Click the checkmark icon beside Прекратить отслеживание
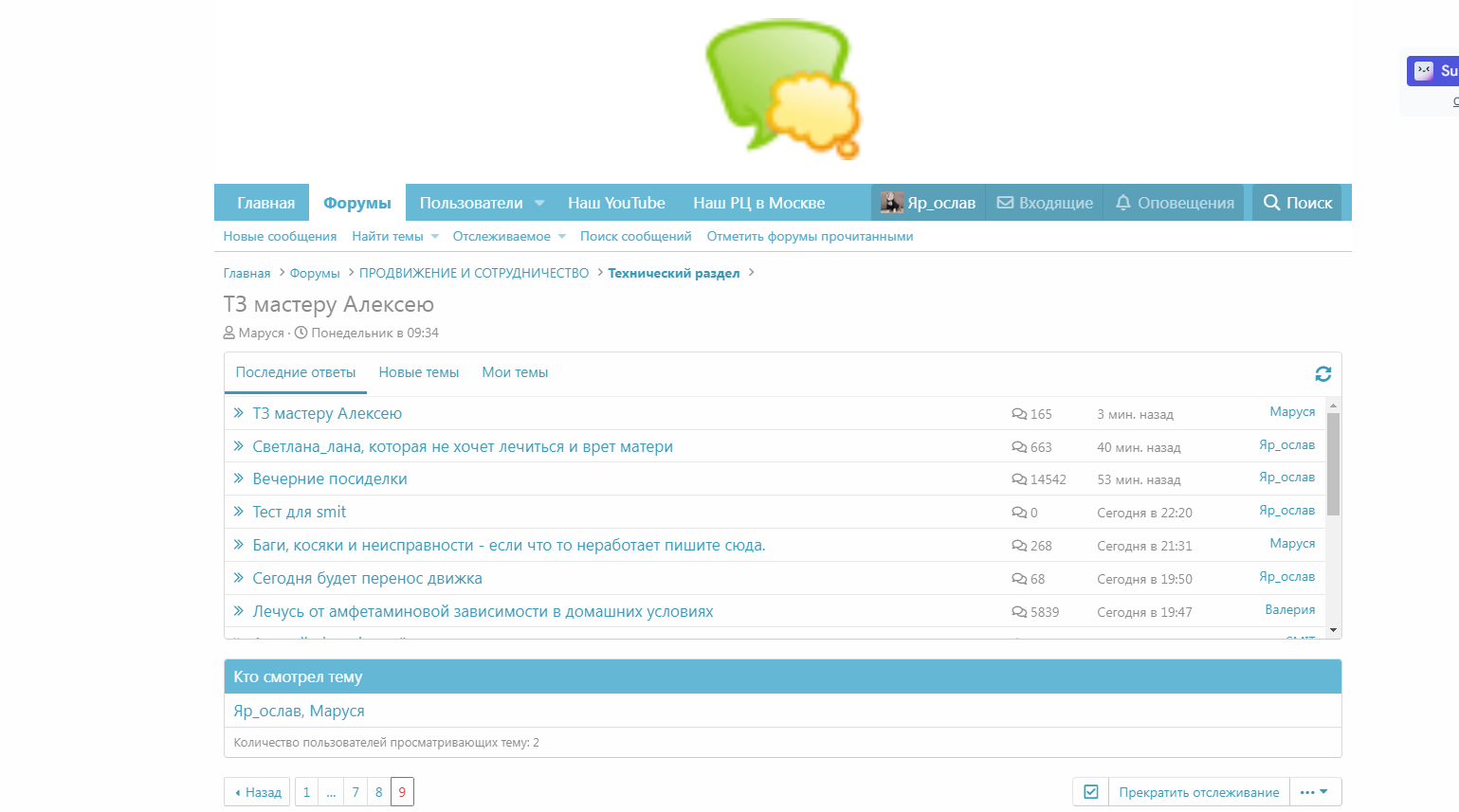The width and height of the screenshot is (1459, 812). (x=1091, y=792)
